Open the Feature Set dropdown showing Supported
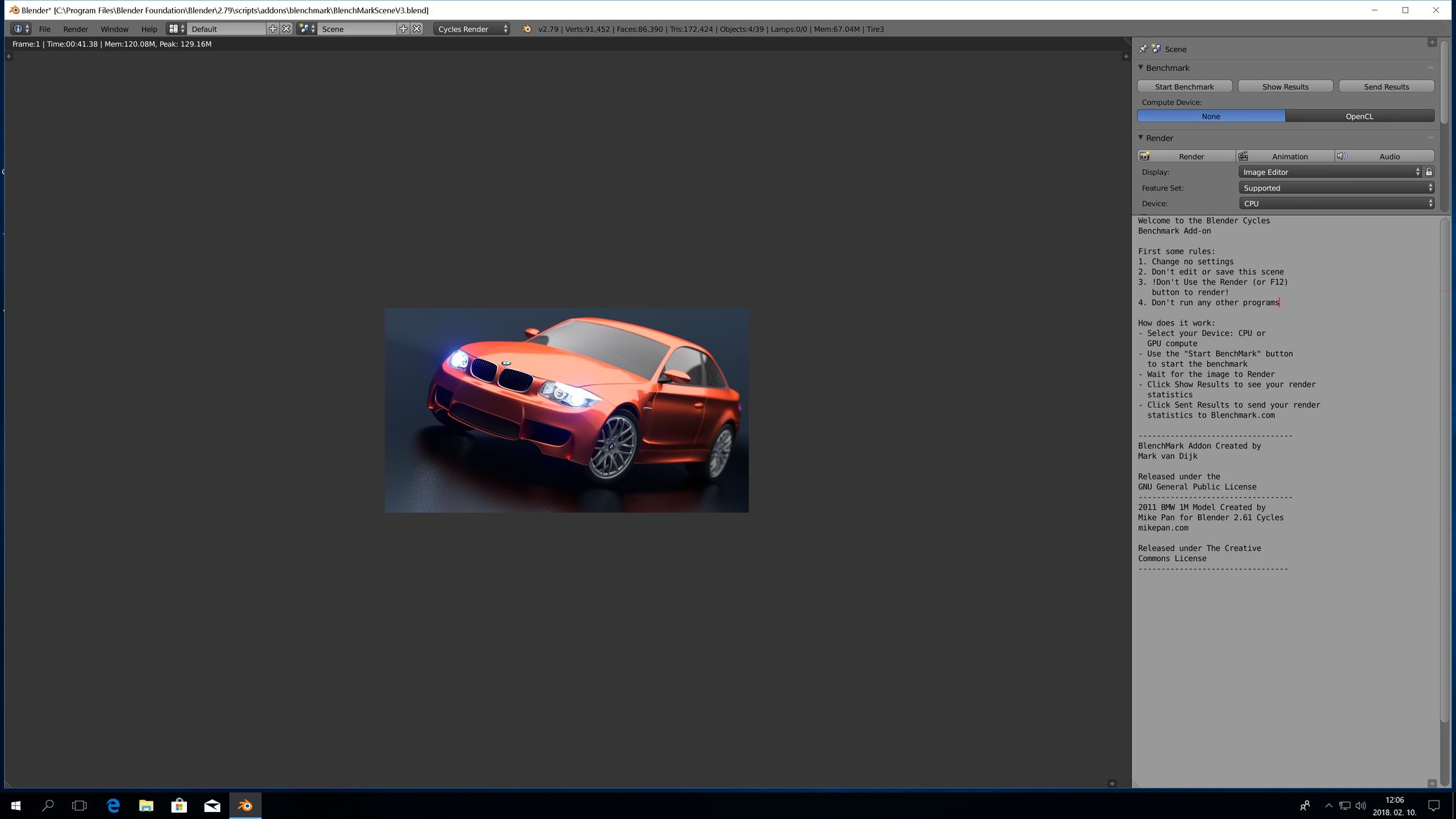Image resolution: width=1456 pixels, height=819 pixels. [1336, 188]
